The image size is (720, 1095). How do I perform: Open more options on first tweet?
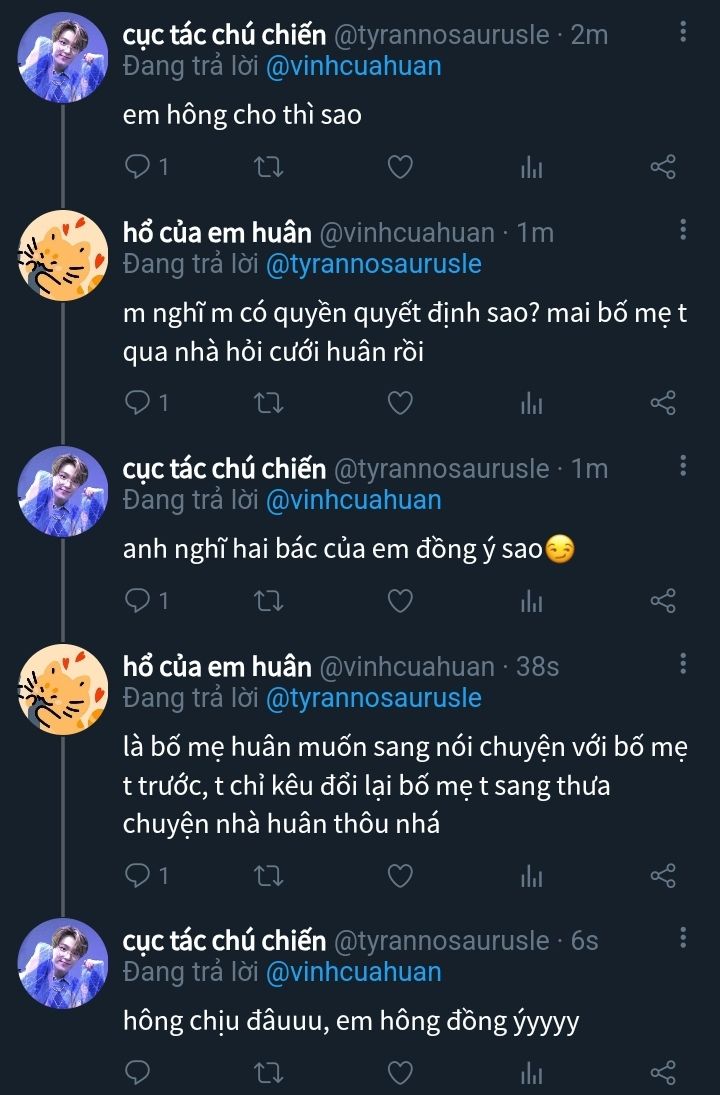coord(683,33)
